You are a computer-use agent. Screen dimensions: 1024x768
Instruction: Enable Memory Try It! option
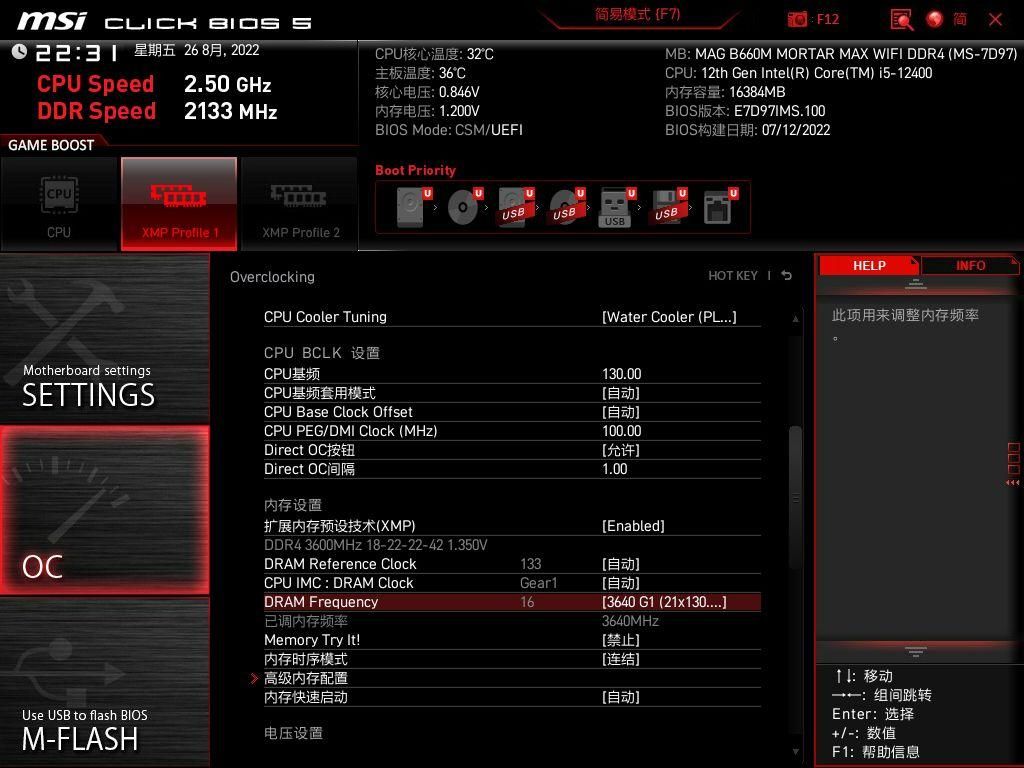coord(622,640)
